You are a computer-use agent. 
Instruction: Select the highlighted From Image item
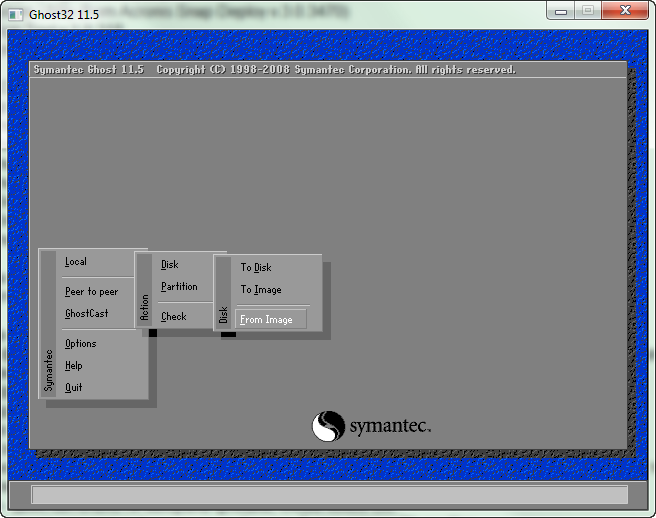click(x=267, y=320)
